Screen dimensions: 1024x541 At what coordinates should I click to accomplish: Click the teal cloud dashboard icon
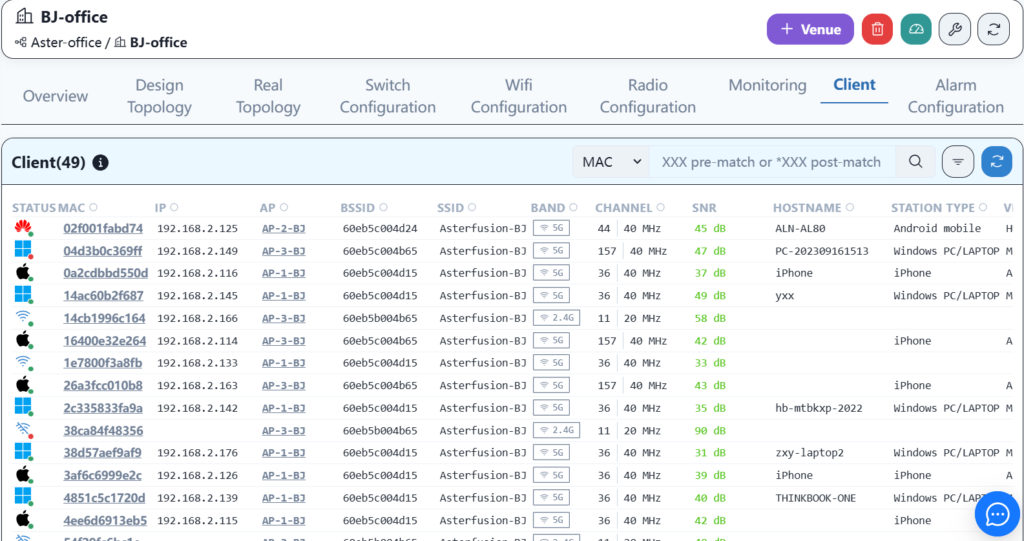click(915, 29)
